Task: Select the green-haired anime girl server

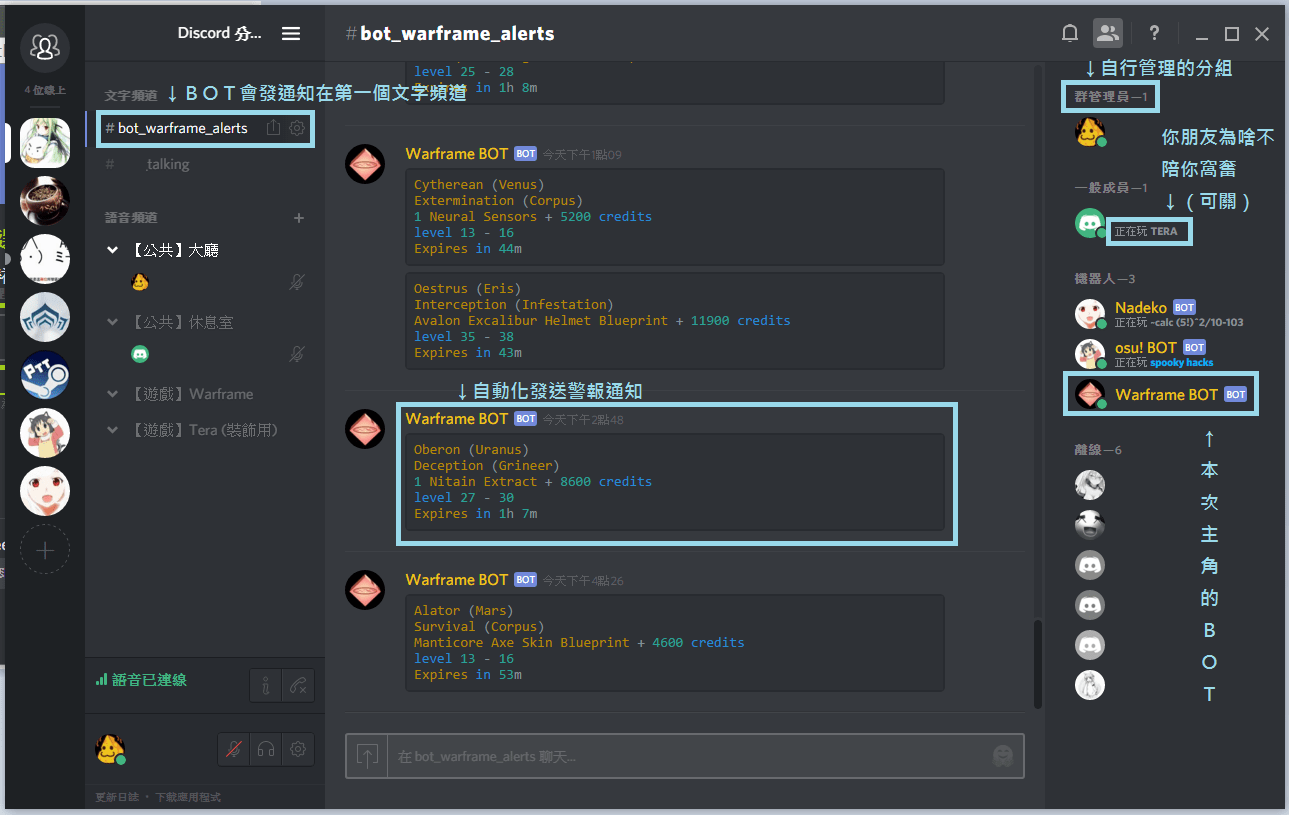Action: pyautogui.click(x=45, y=142)
